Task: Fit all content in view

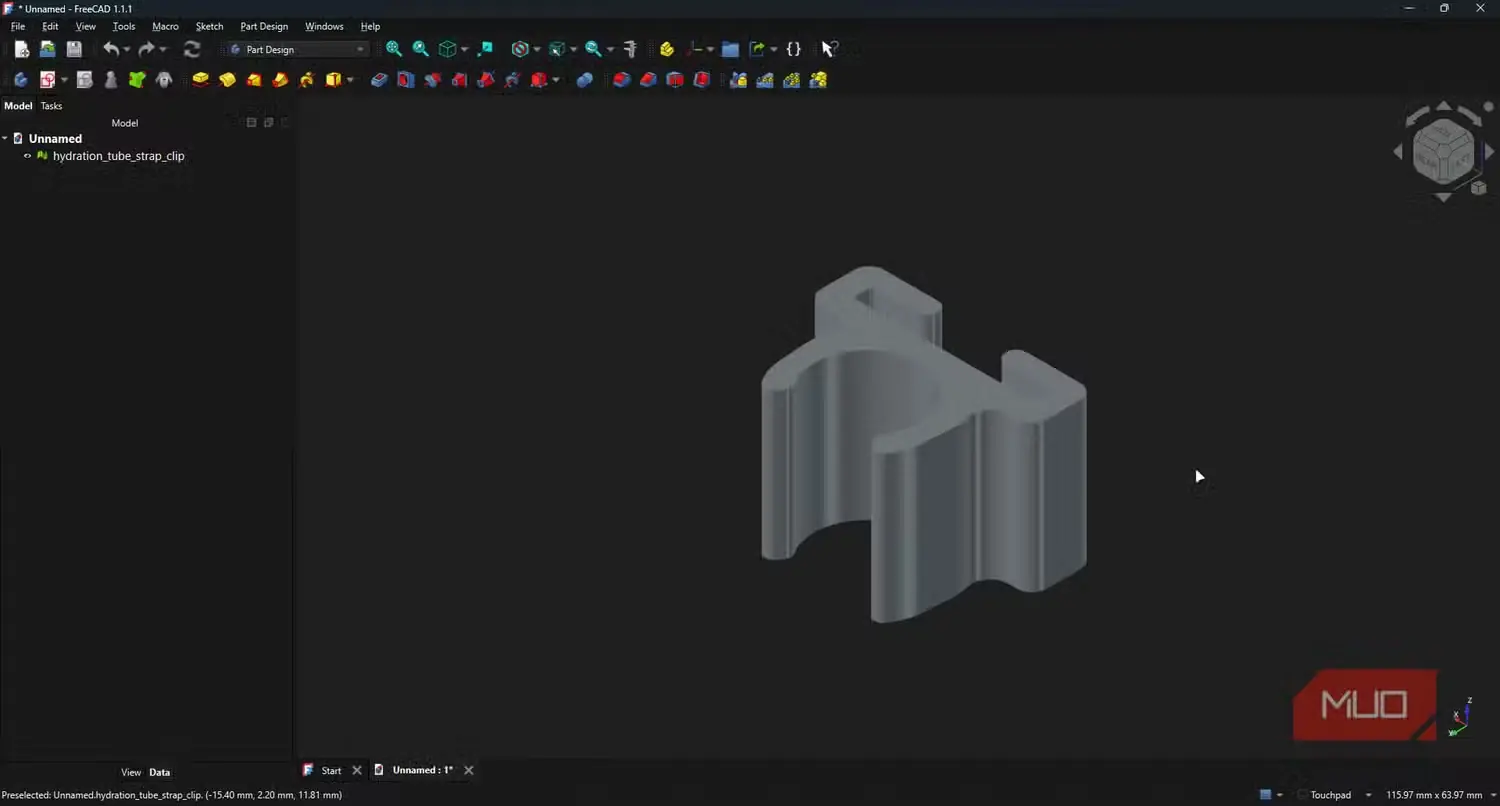Action: point(394,49)
